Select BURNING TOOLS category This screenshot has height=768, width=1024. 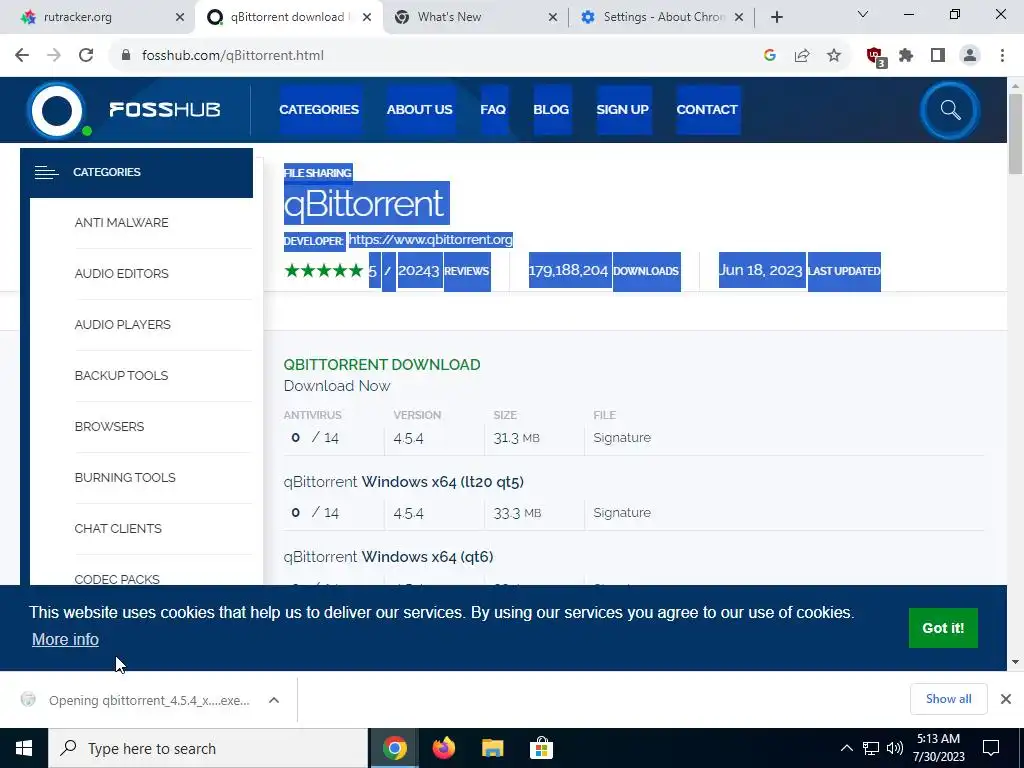(x=125, y=477)
